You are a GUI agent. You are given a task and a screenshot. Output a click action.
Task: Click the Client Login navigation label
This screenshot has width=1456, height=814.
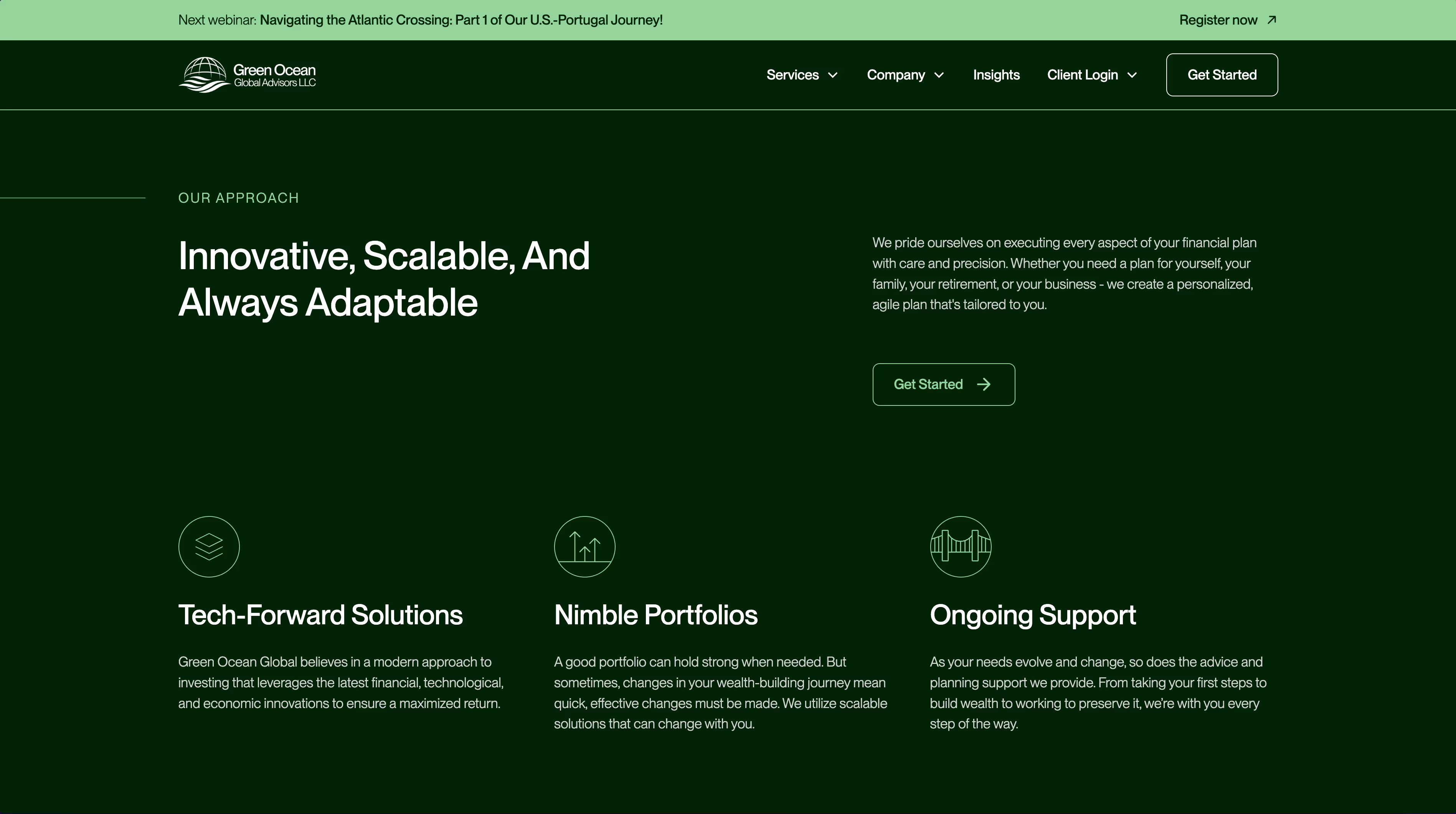(x=1082, y=74)
